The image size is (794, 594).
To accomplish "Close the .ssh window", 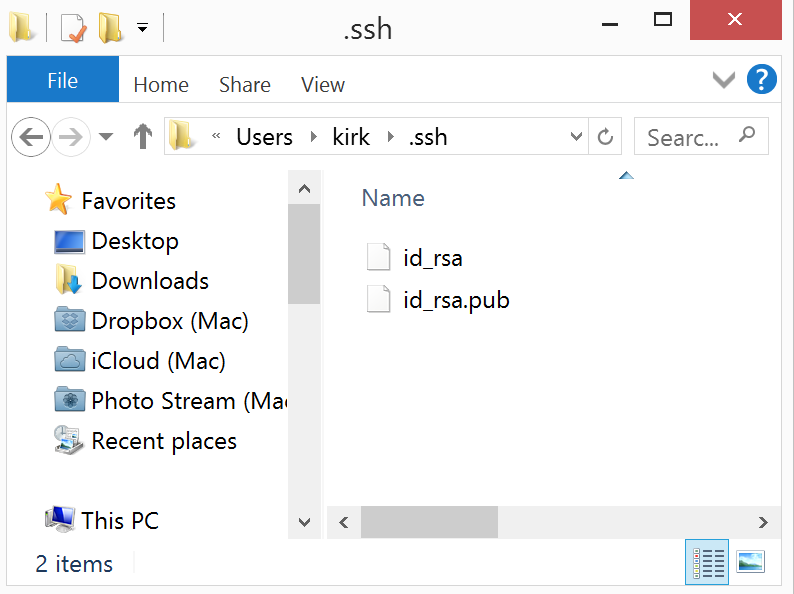I will point(735,20).
